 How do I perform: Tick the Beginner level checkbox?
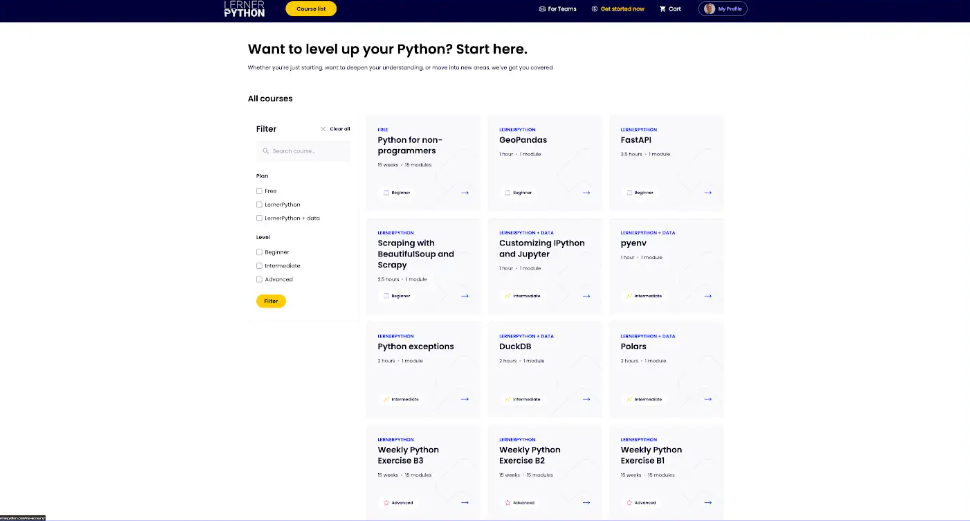pyautogui.click(x=259, y=252)
